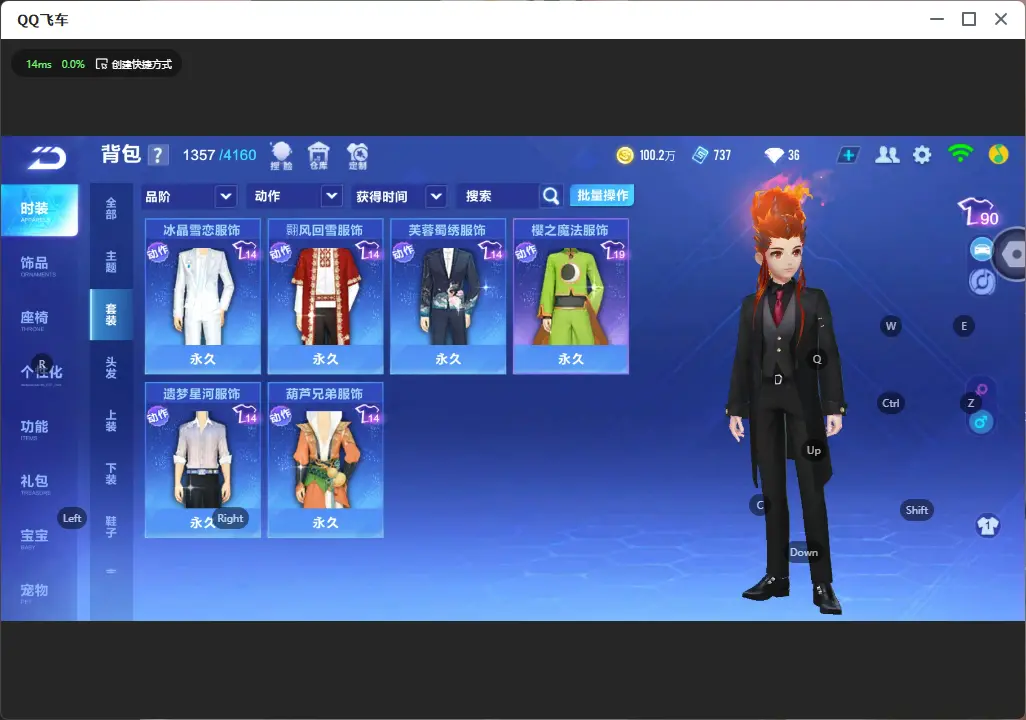Click the back arrow logo icon
This screenshot has height=720, width=1026.
click(x=46, y=157)
